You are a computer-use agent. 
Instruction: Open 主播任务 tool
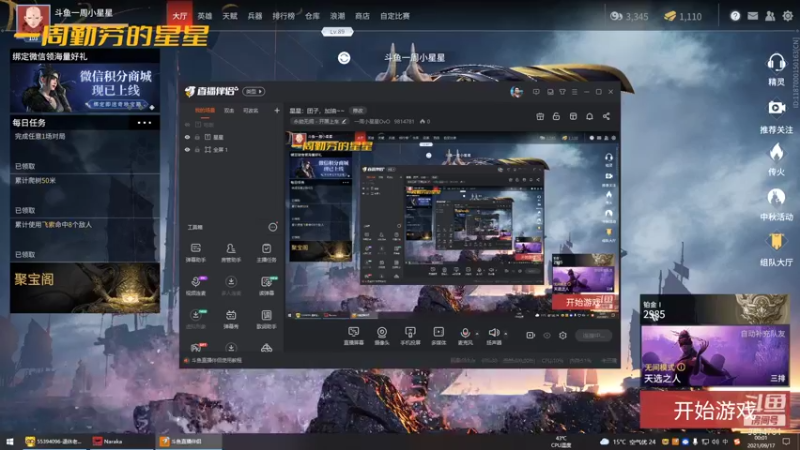pyautogui.click(x=266, y=252)
